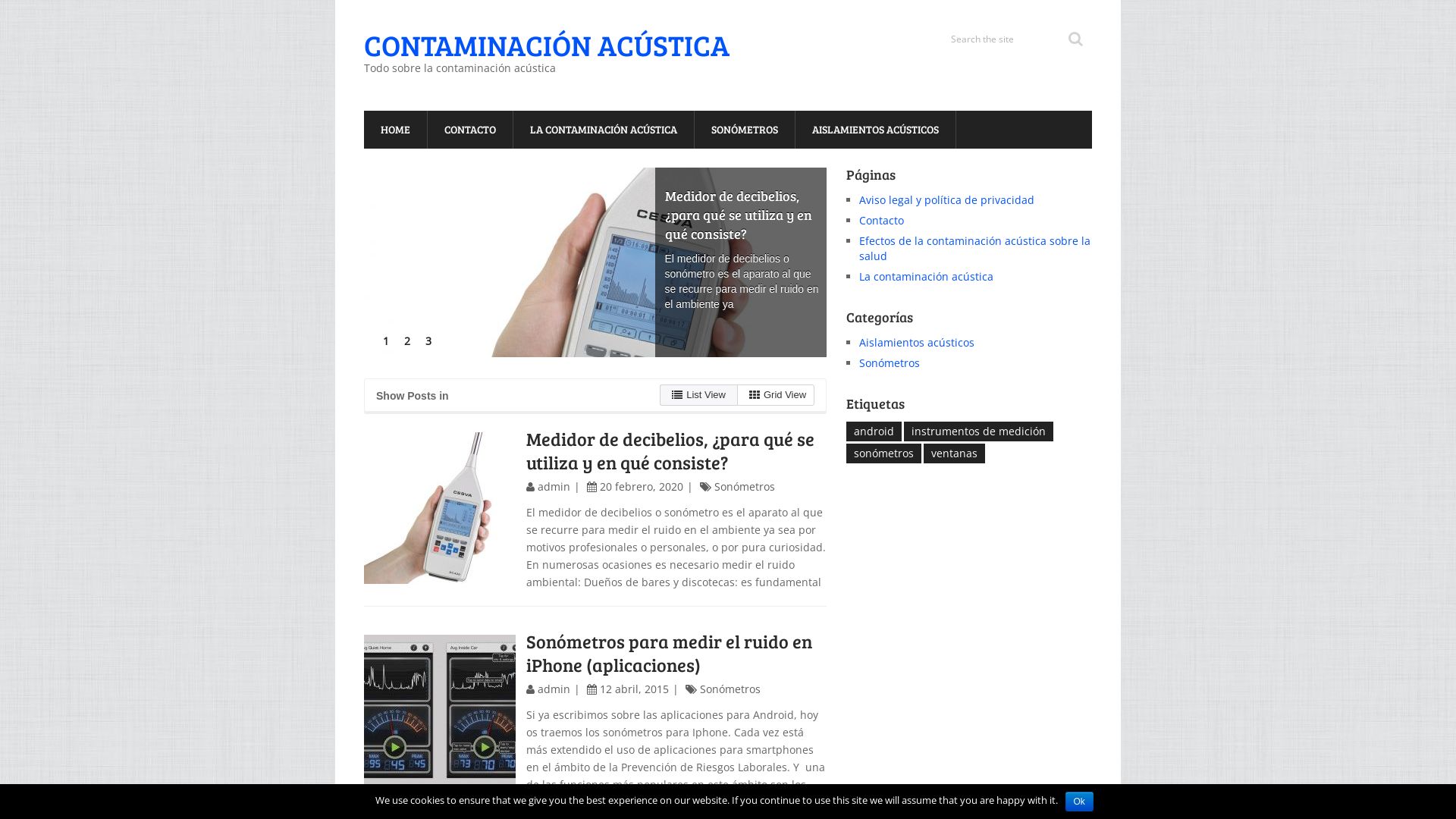Open the Contacto page link

pos(881,220)
